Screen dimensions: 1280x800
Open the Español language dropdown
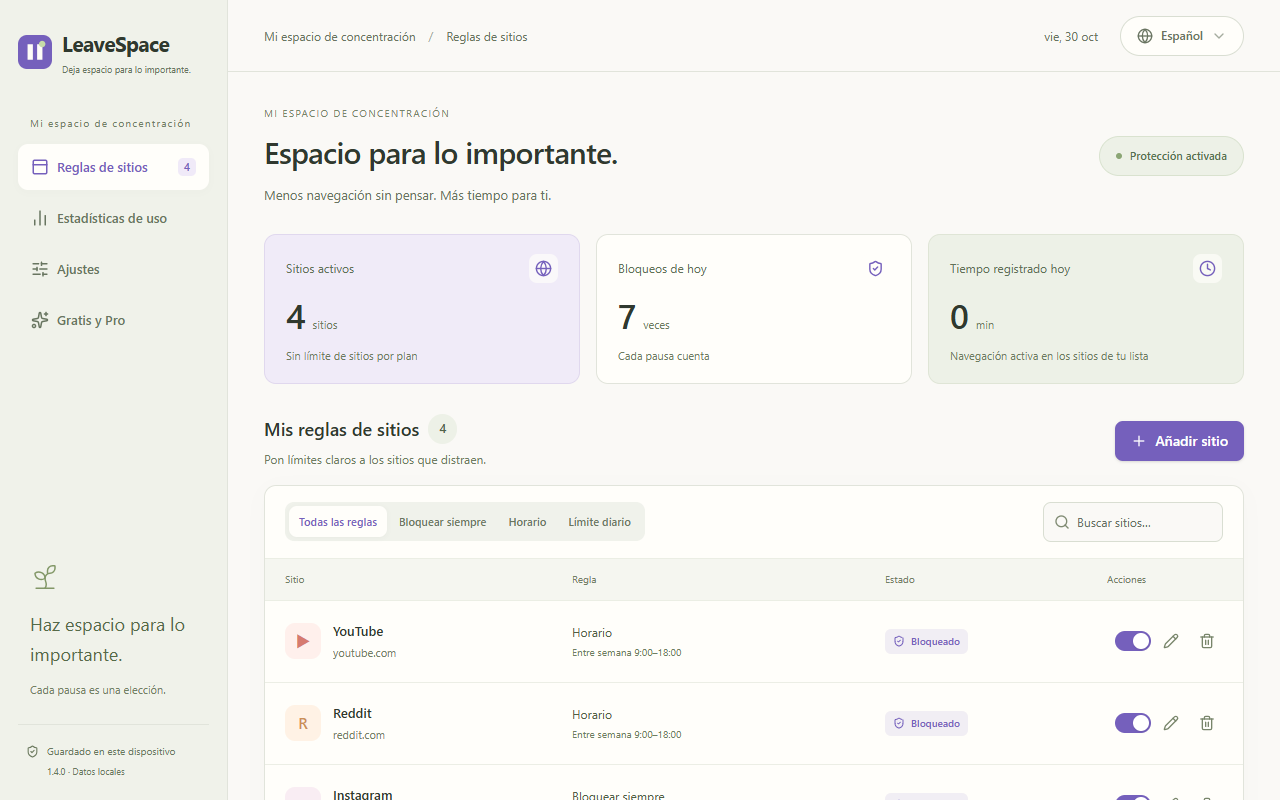pos(1182,36)
